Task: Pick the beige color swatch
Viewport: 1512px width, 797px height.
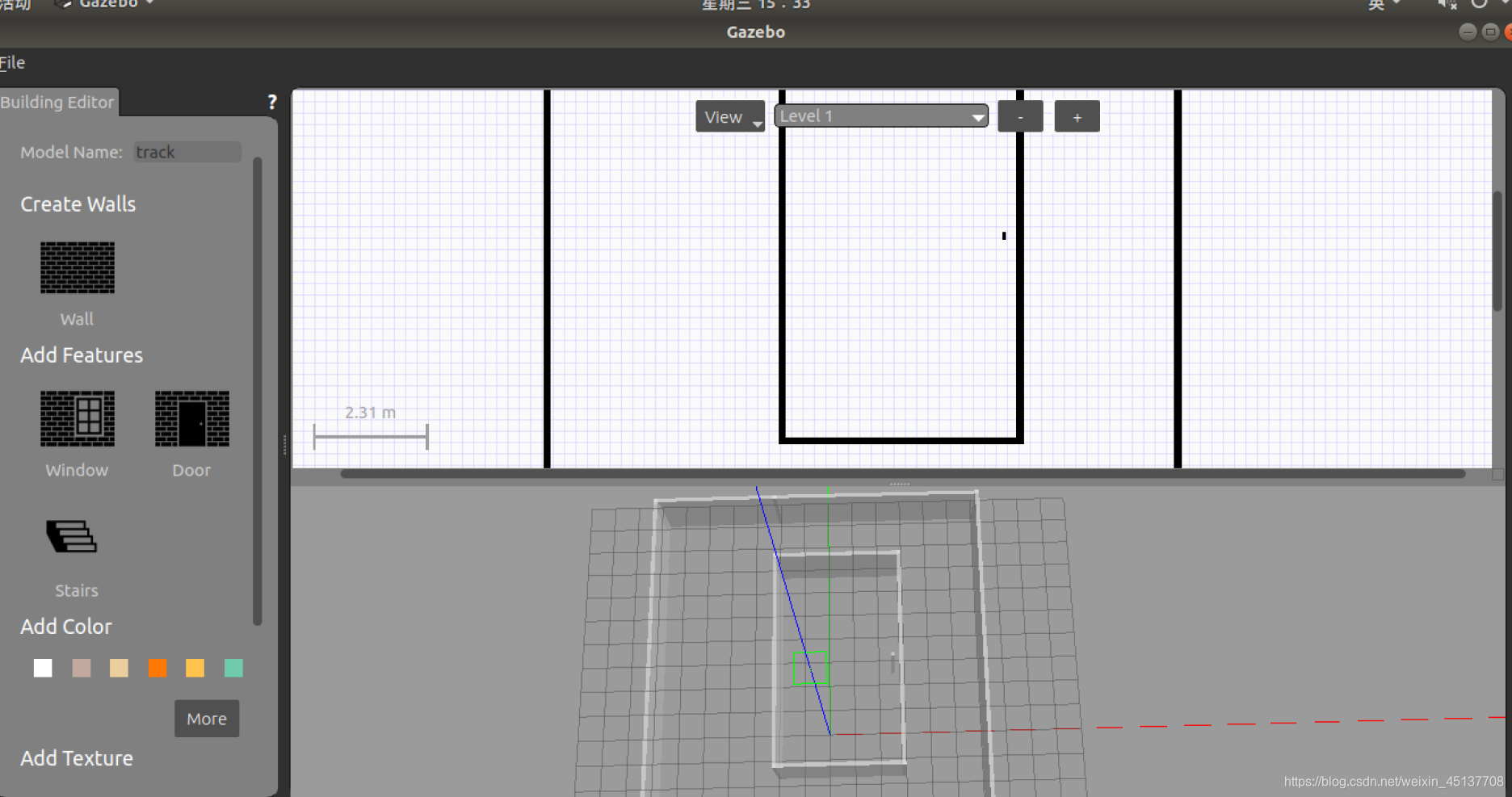Action: (120, 668)
